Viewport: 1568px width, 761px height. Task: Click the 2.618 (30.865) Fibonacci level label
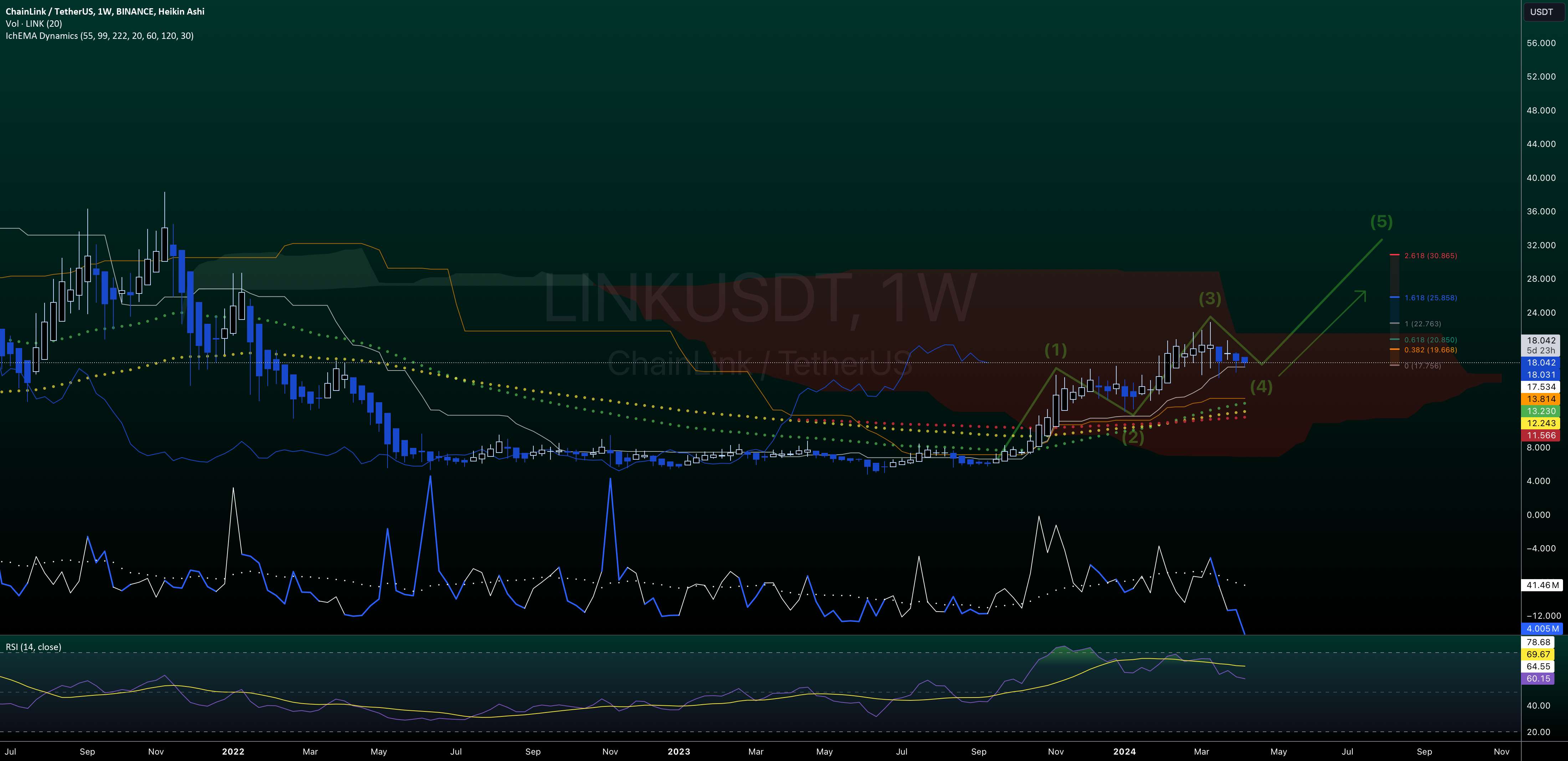pos(1430,256)
